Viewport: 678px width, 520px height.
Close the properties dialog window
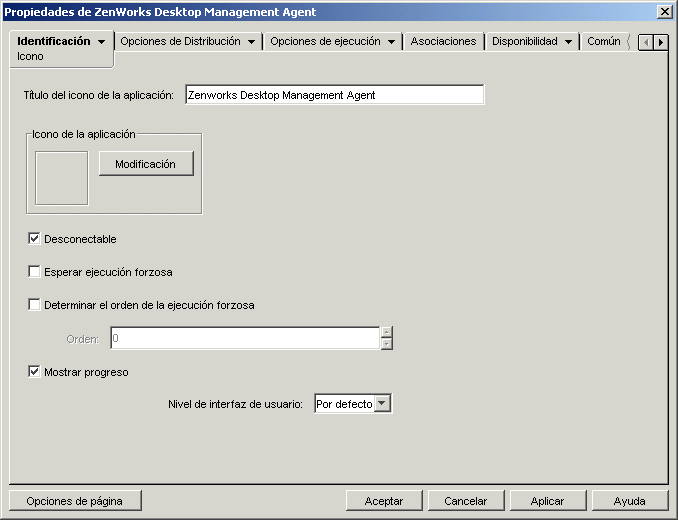(665, 12)
